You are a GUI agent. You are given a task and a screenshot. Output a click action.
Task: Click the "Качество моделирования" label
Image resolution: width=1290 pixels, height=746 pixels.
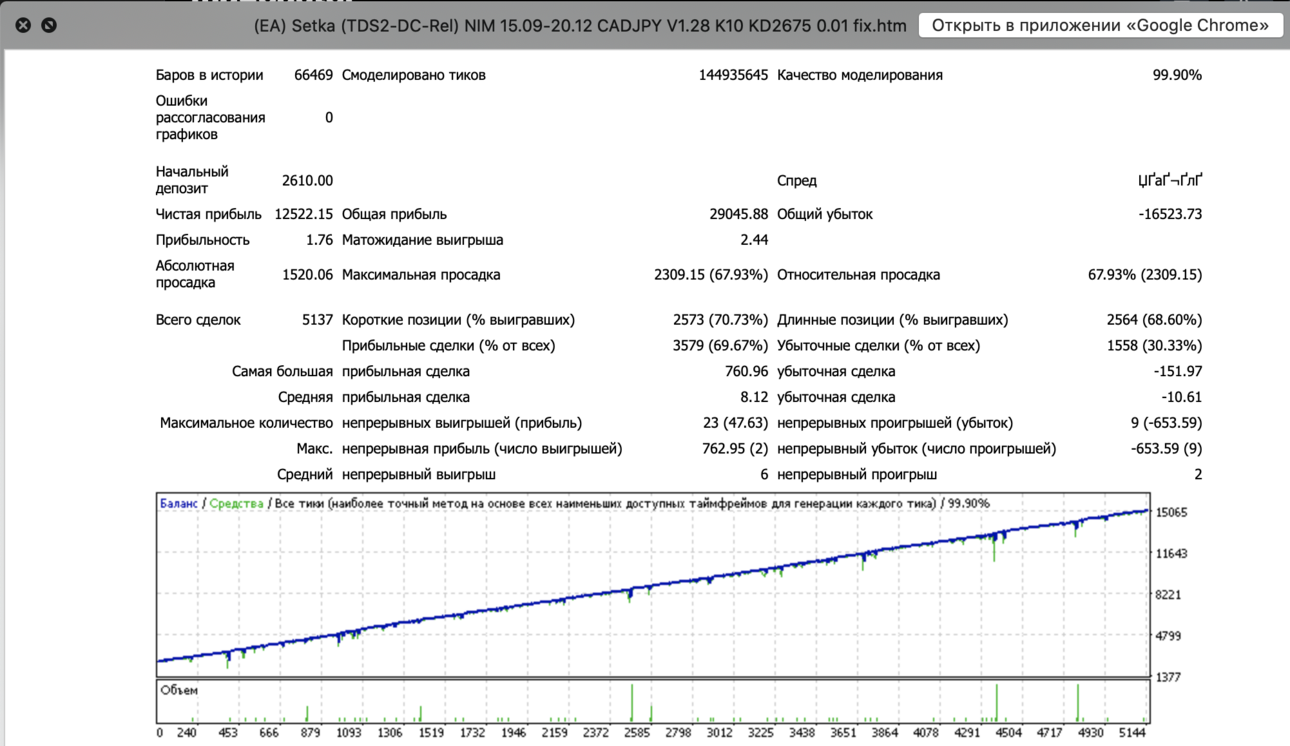click(x=860, y=75)
